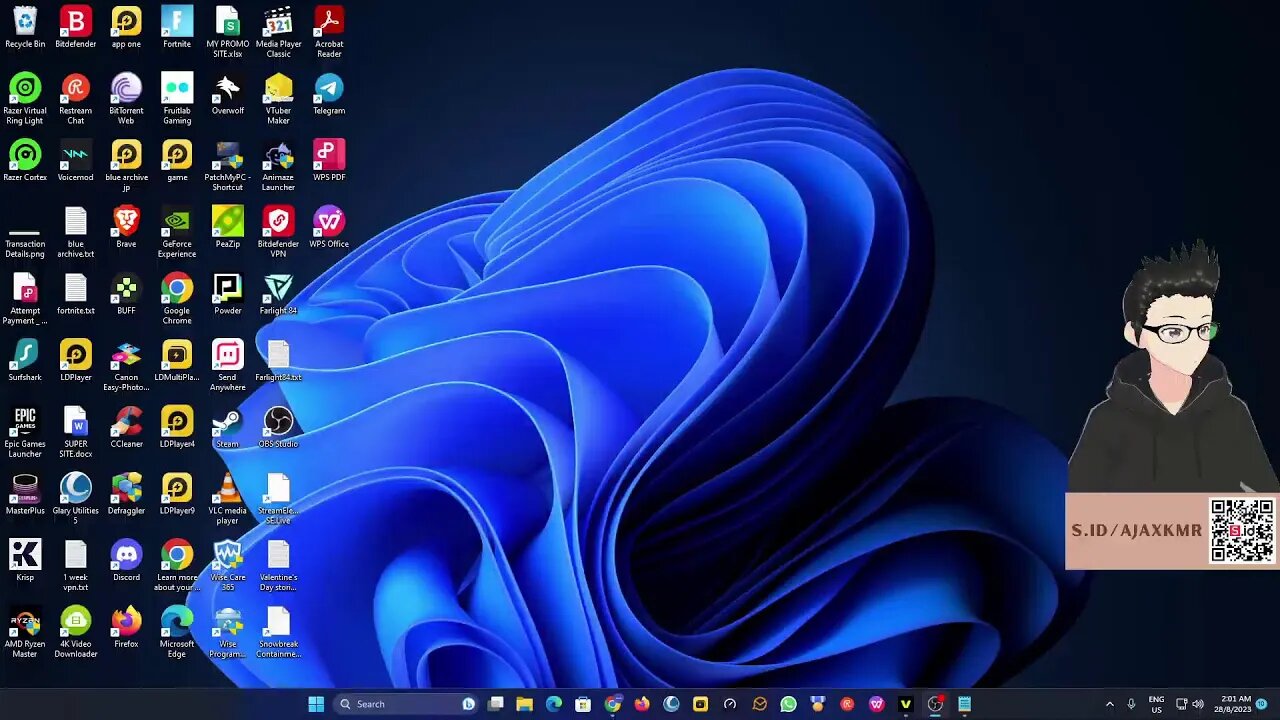Click the Glary Utilities 5 desktop icon
This screenshot has width=1280, height=720.
coord(76,499)
